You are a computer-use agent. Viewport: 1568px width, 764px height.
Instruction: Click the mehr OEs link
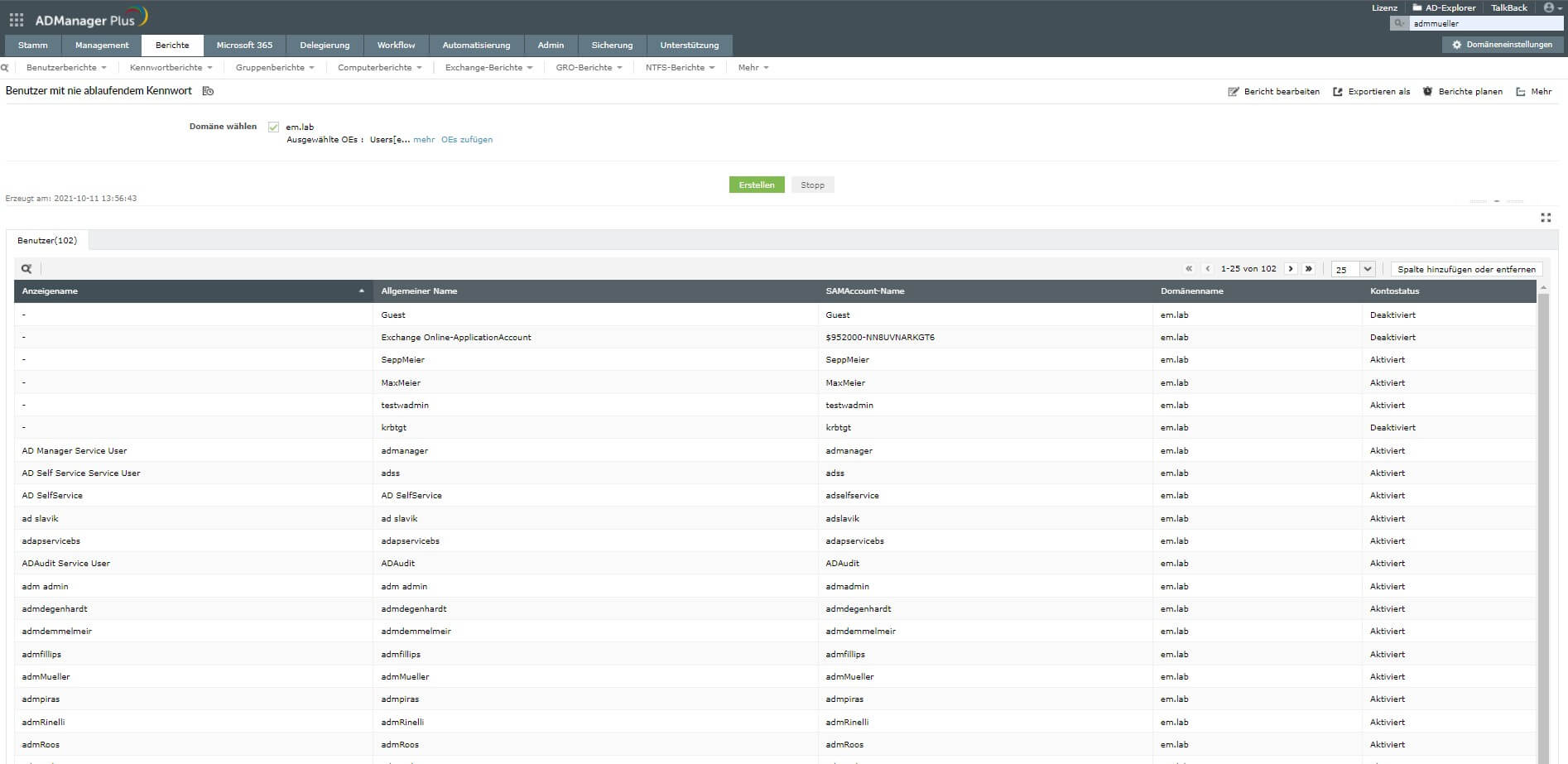[424, 140]
